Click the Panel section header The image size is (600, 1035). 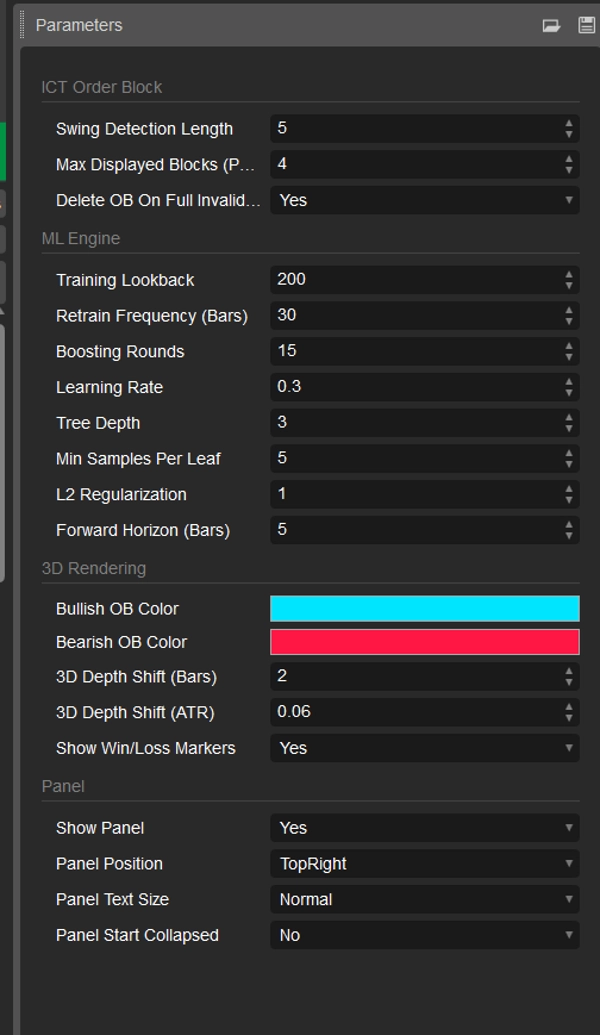coord(63,786)
